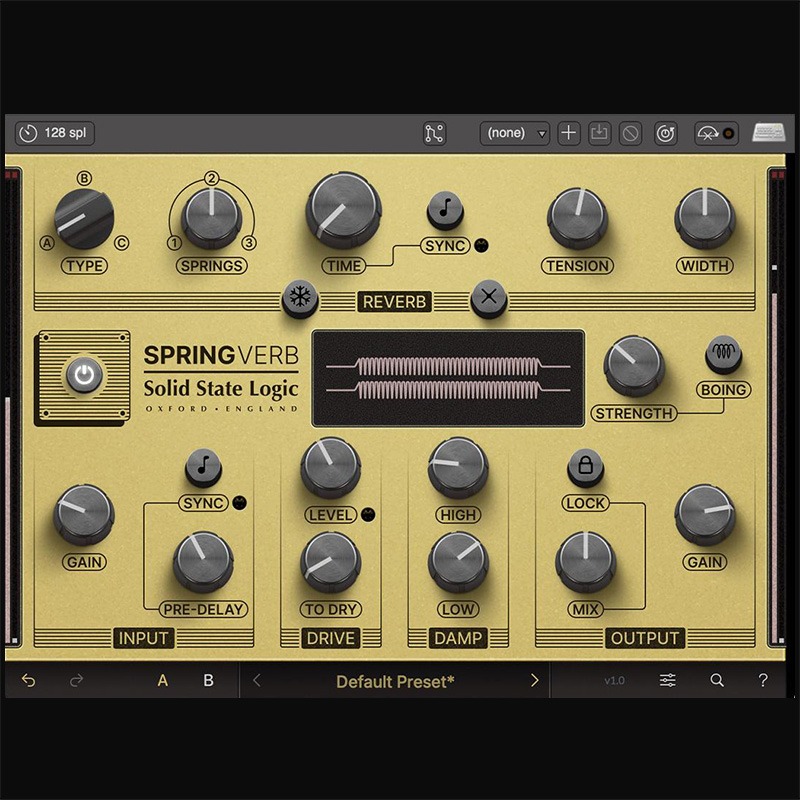The width and height of the screenshot is (800, 800).
Task: Click the HIGH damp knob
Action: point(458,467)
